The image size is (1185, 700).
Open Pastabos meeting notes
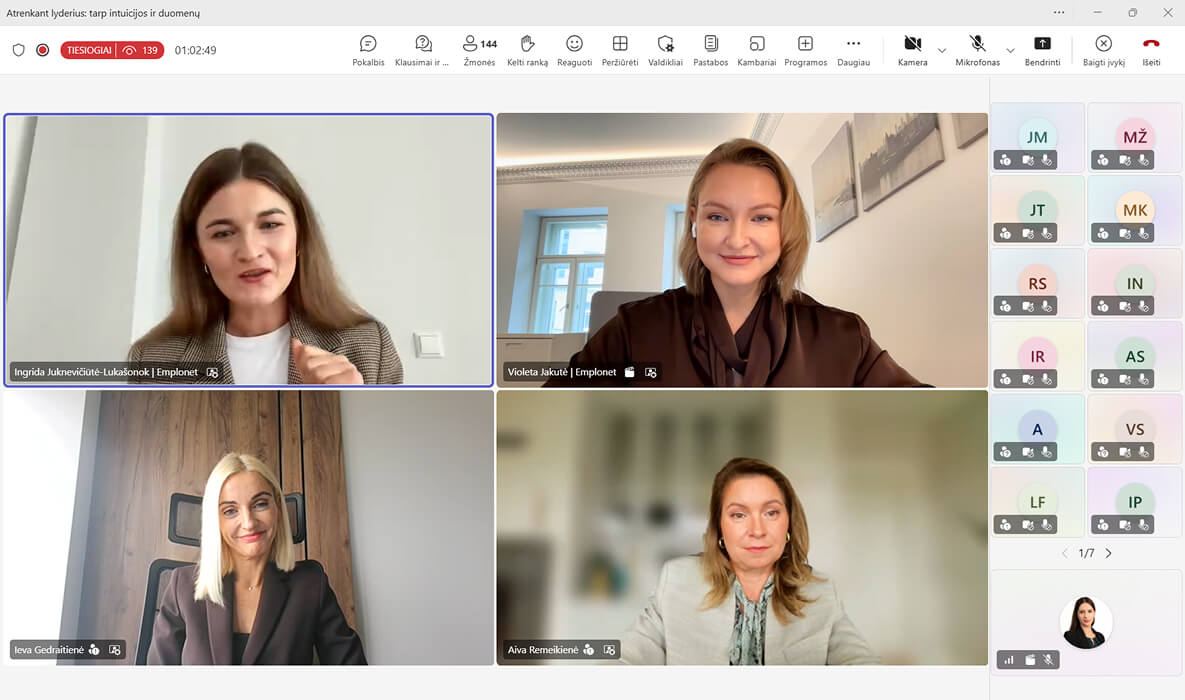[x=710, y=51]
